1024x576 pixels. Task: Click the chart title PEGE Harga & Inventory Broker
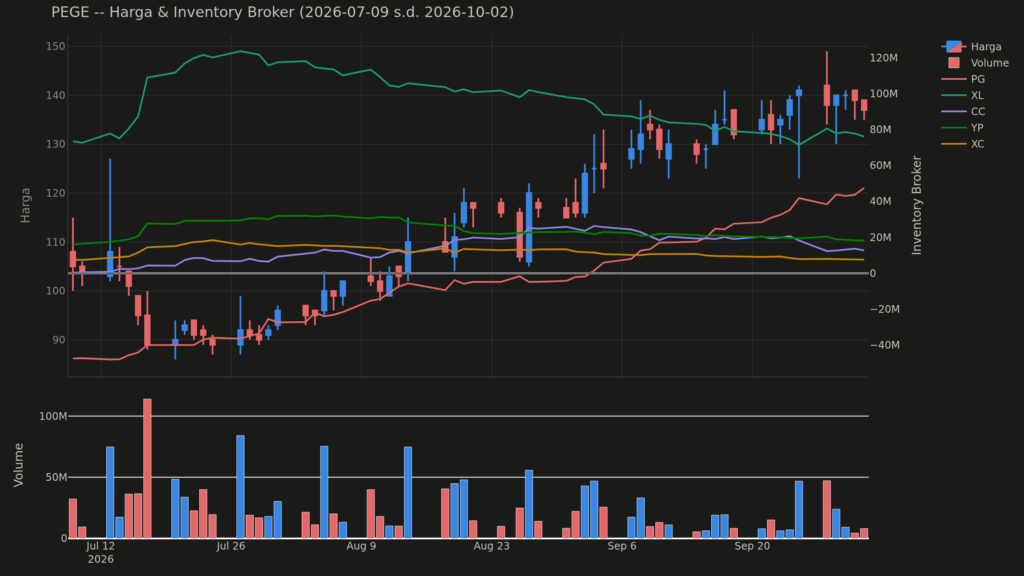282,12
